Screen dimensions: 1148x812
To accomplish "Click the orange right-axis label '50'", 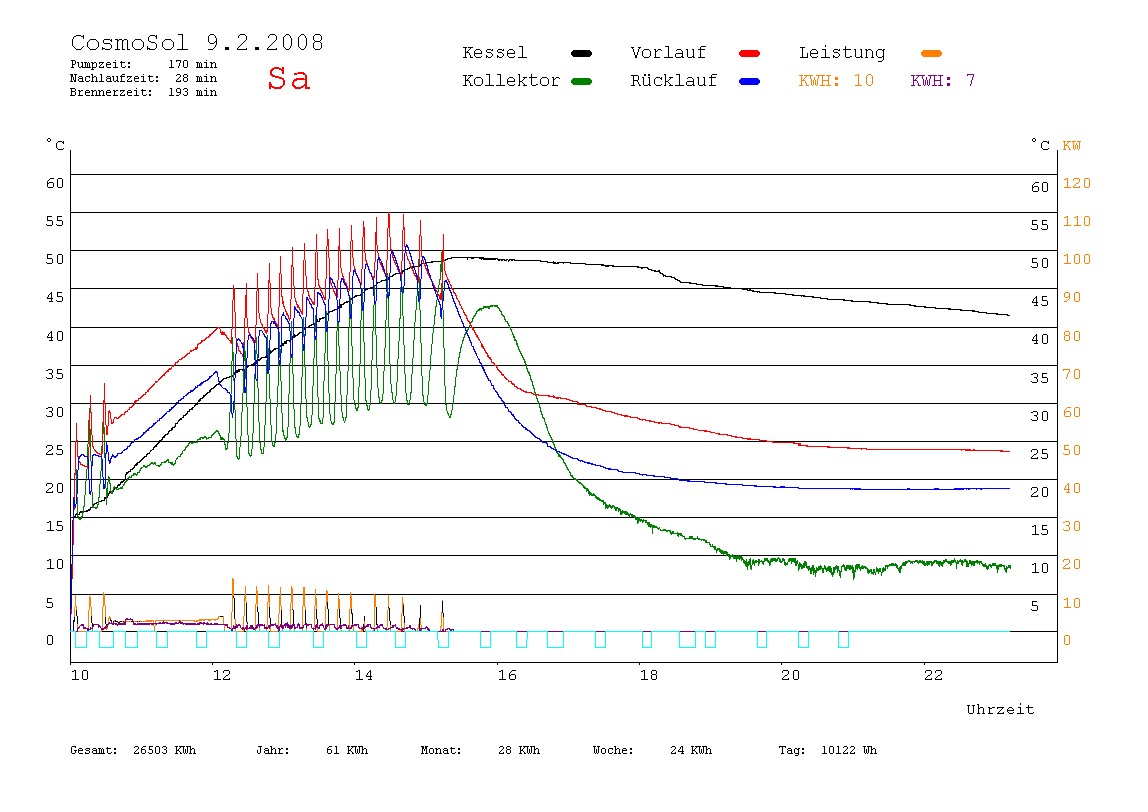I will pyautogui.click(x=1072, y=450).
